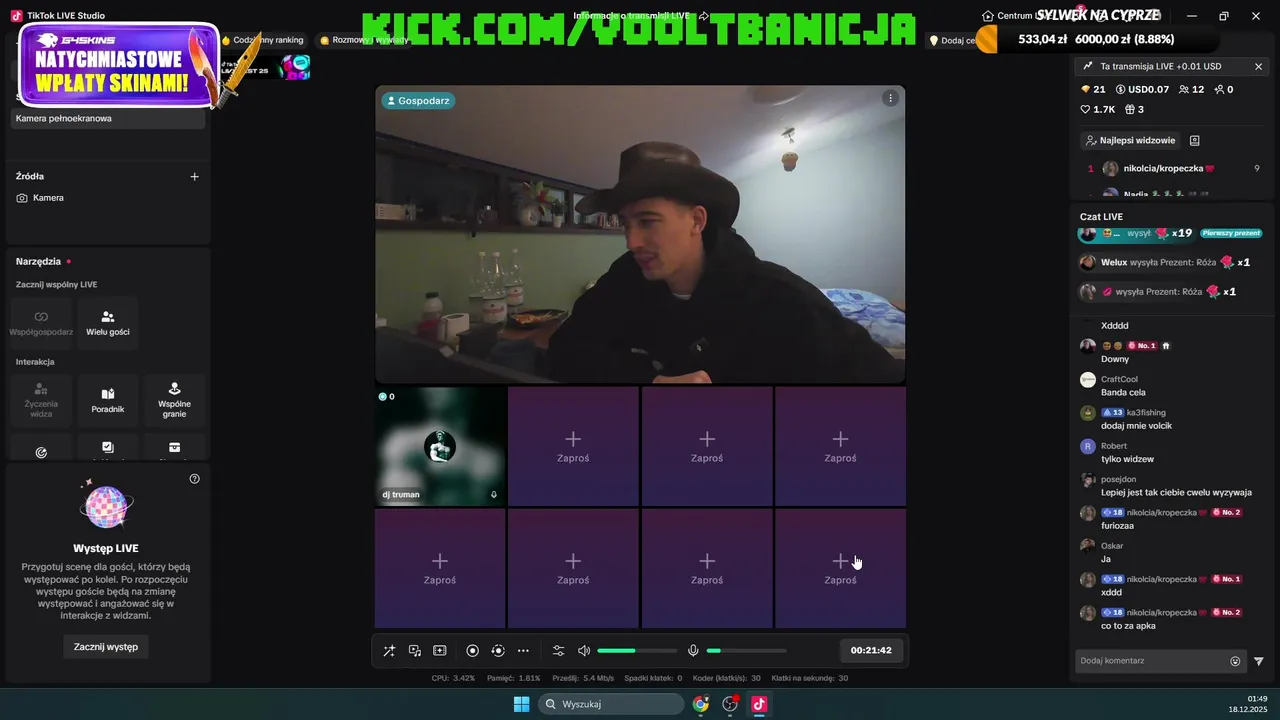Click the dashed circle replay icon
Screen dimensions: 1280x720
498,651
